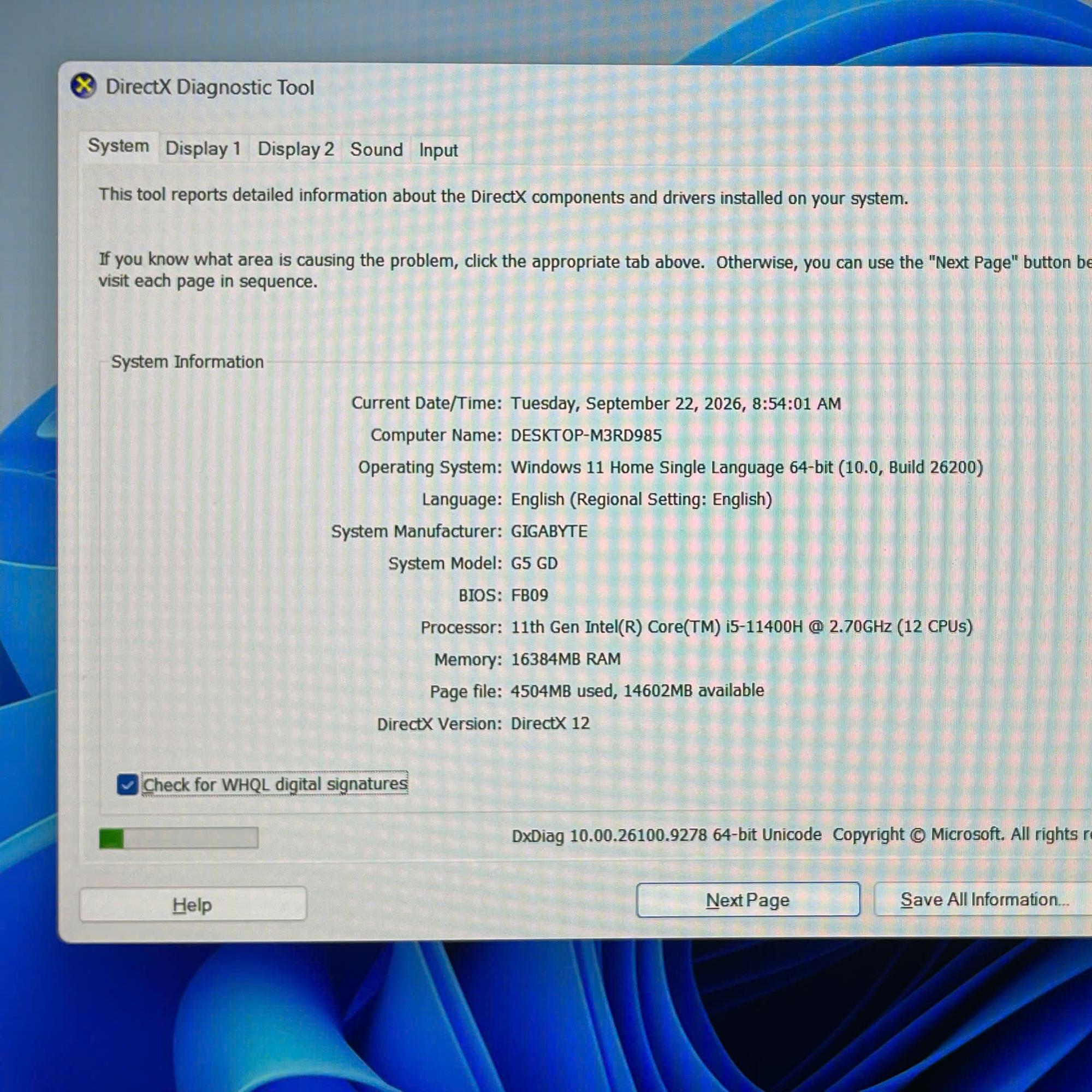Click the FB09 BIOS value
Viewport: 1092px width, 1092px height.
(529, 595)
